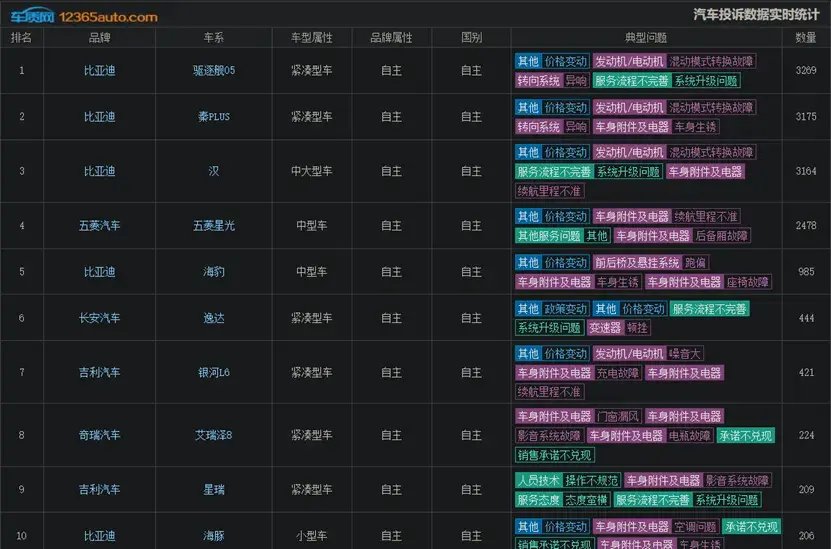
Task: Select the 充电故障 tag
Action: [x=618, y=373]
